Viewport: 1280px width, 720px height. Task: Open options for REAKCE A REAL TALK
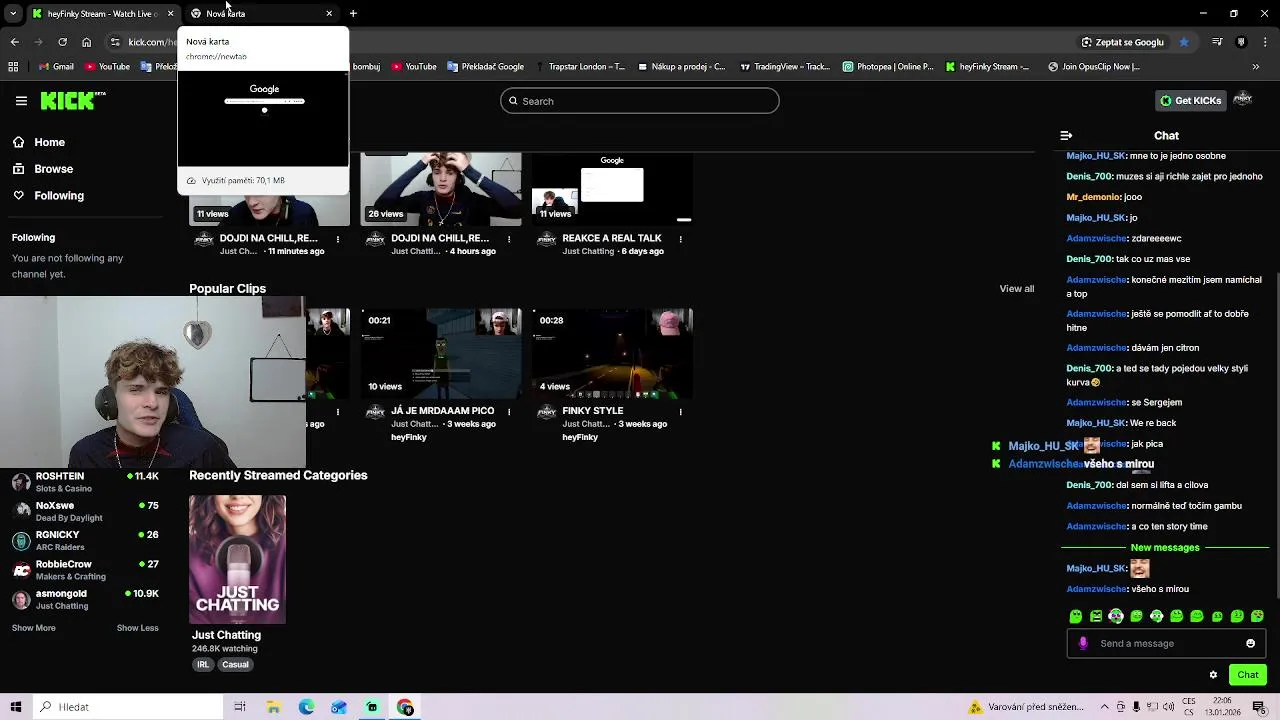680,239
